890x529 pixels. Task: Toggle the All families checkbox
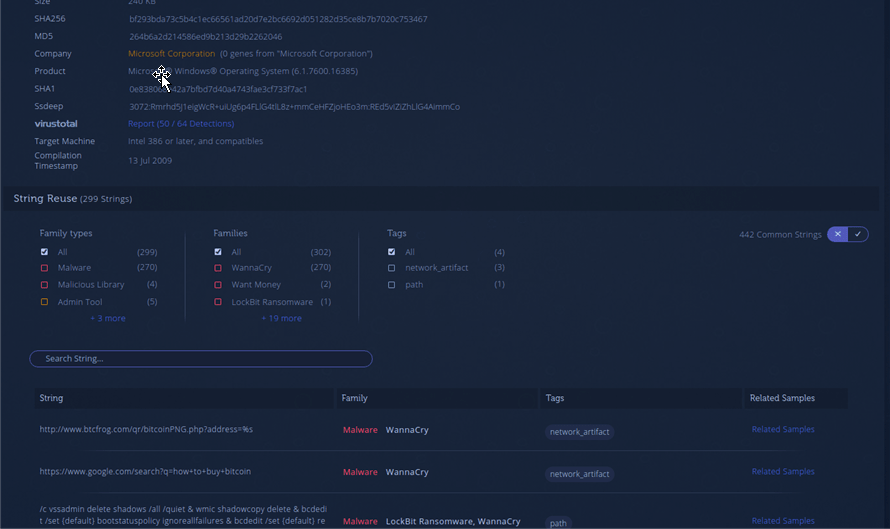[218, 251]
